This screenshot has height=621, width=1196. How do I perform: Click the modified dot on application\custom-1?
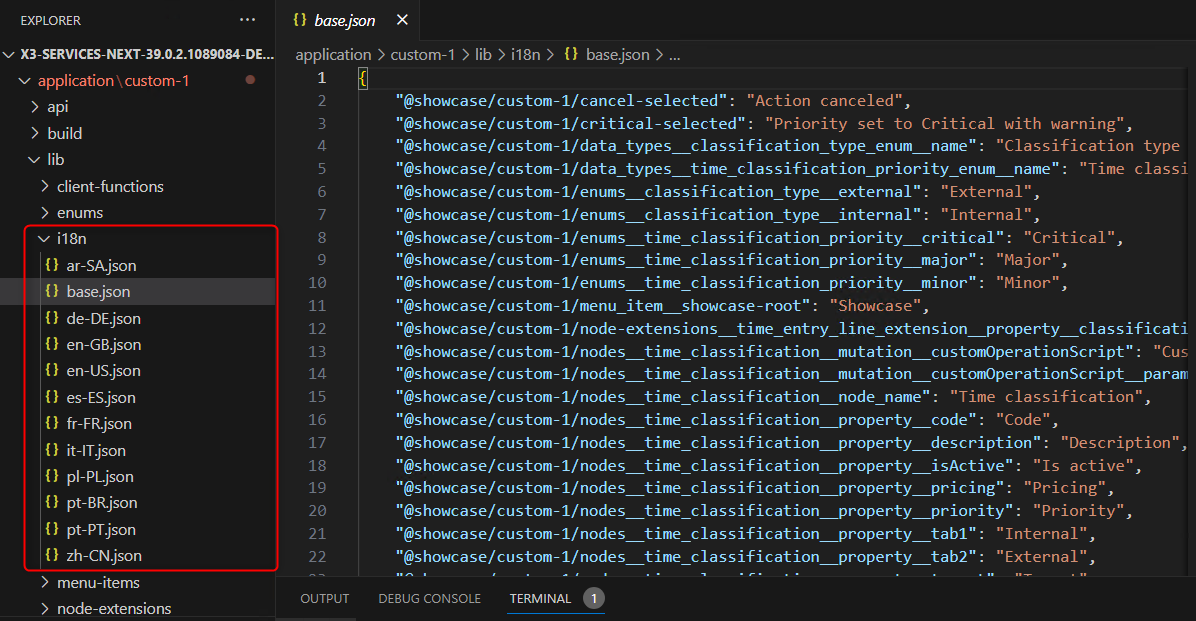coord(250,79)
